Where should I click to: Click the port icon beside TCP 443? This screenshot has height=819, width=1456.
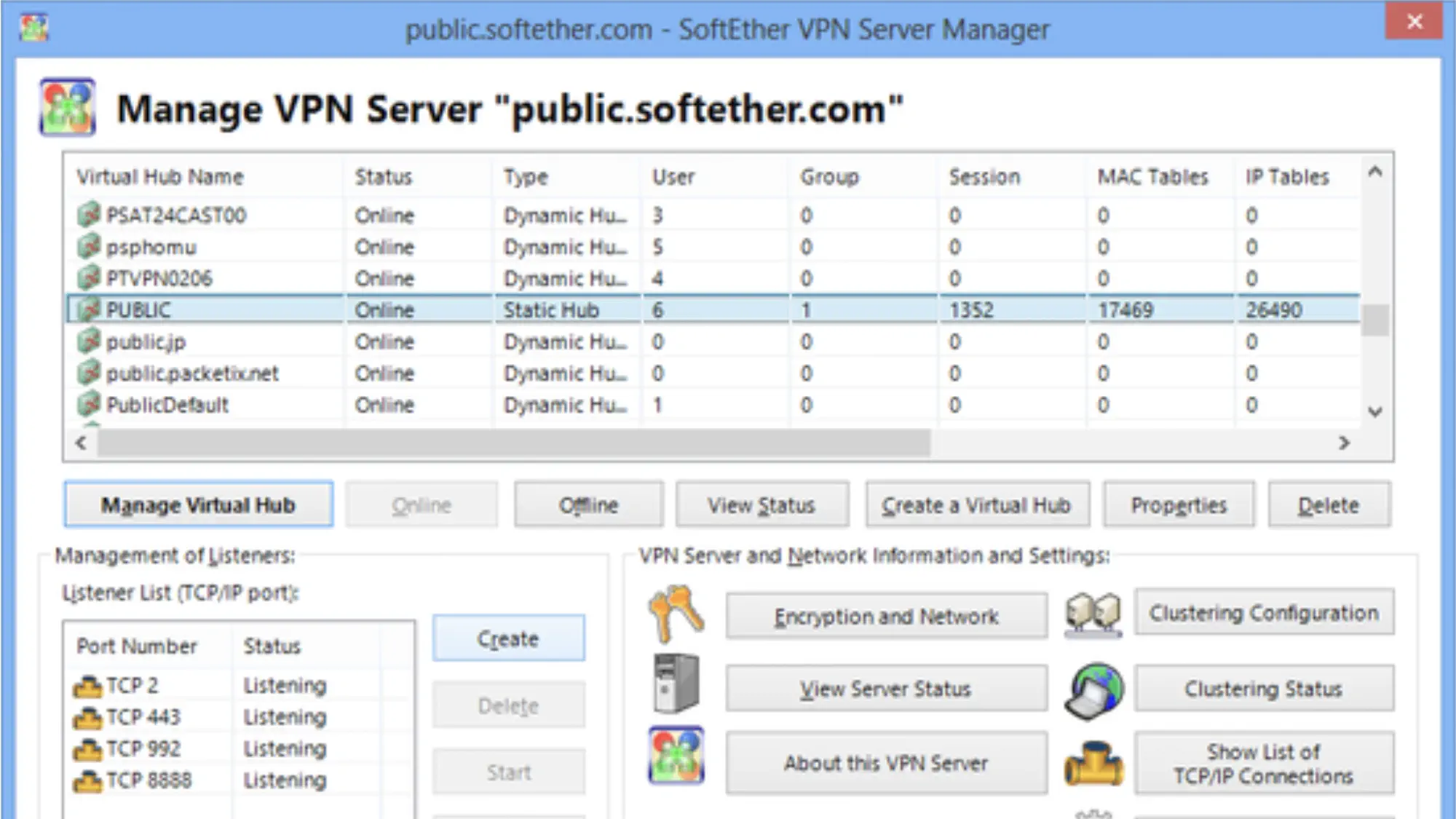pos(87,716)
